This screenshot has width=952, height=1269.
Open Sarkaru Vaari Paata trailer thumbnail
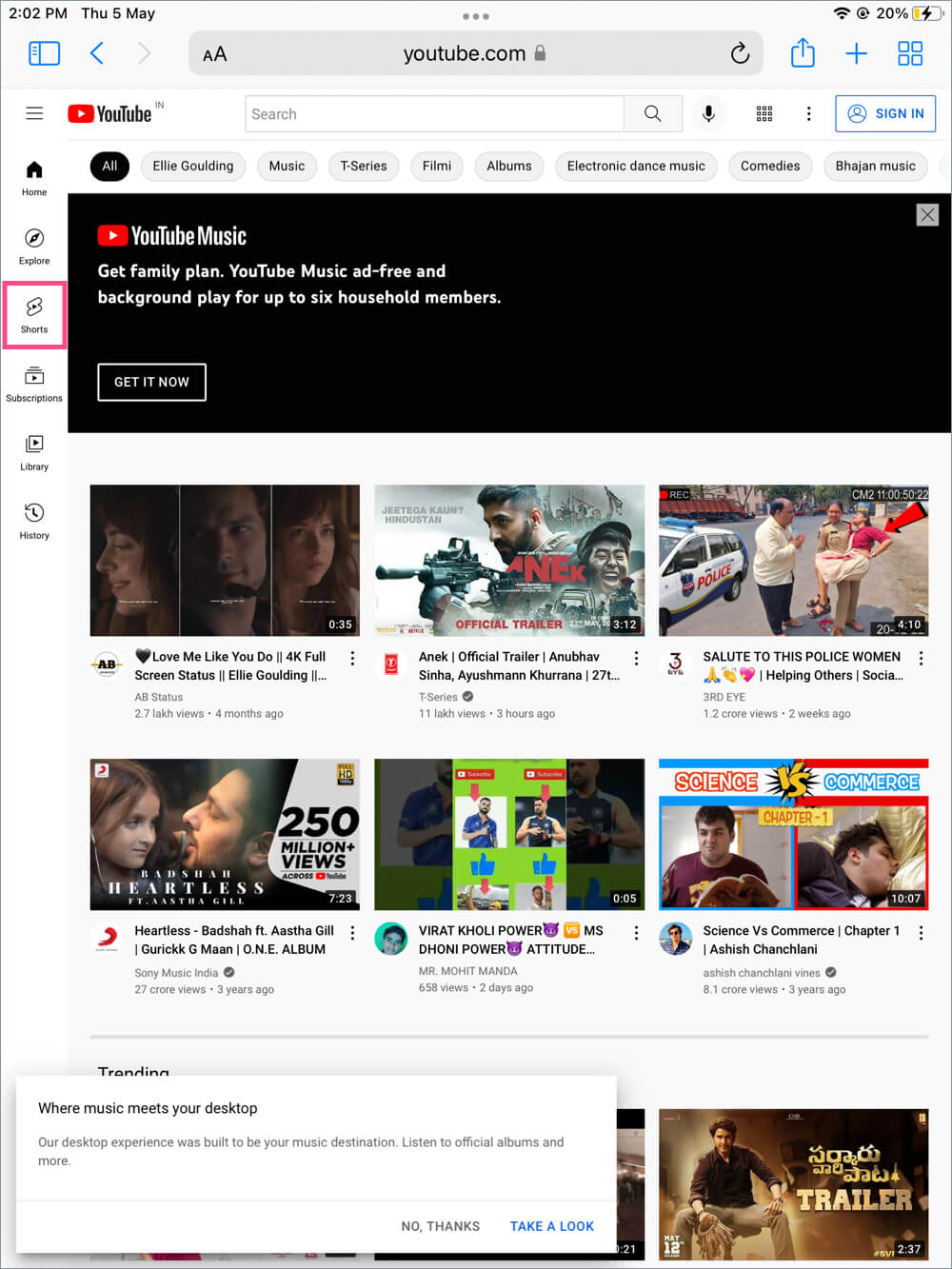point(794,1184)
